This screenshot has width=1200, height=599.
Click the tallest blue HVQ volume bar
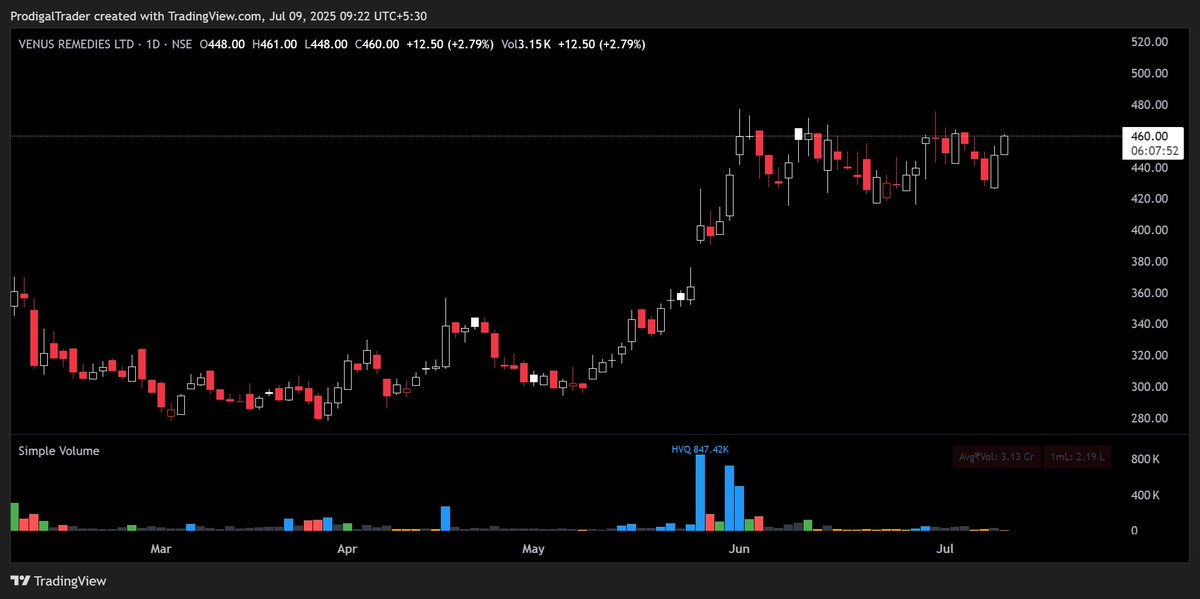(x=700, y=492)
